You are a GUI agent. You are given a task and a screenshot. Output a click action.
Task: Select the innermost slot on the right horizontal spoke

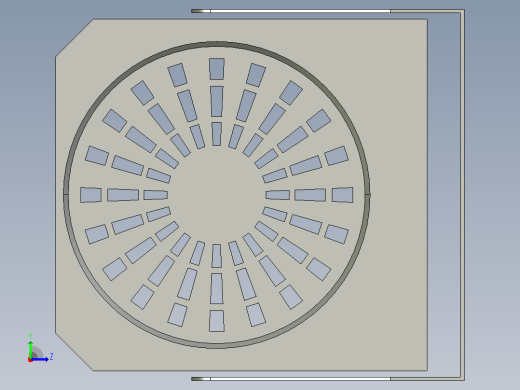[278, 195]
